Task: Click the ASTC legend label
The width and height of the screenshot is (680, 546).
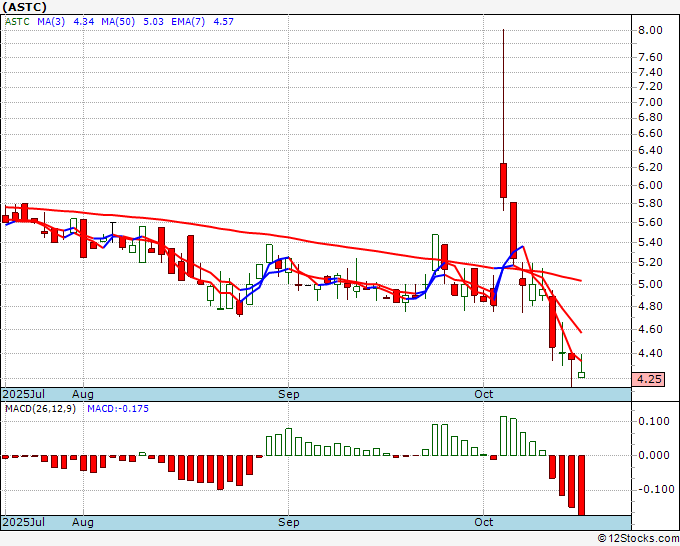Action: pyautogui.click(x=17, y=22)
